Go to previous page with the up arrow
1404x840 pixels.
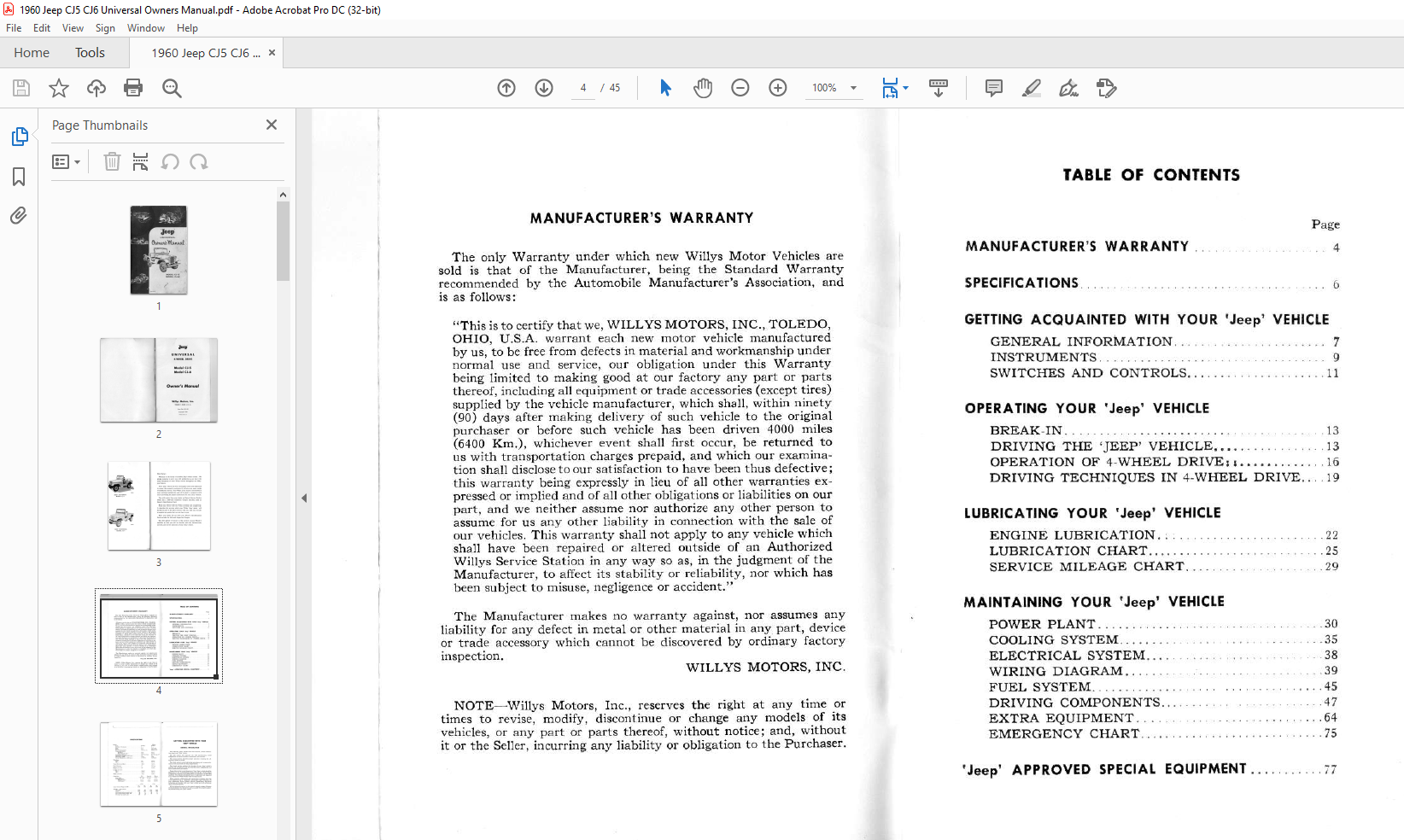click(x=506, y=88)
